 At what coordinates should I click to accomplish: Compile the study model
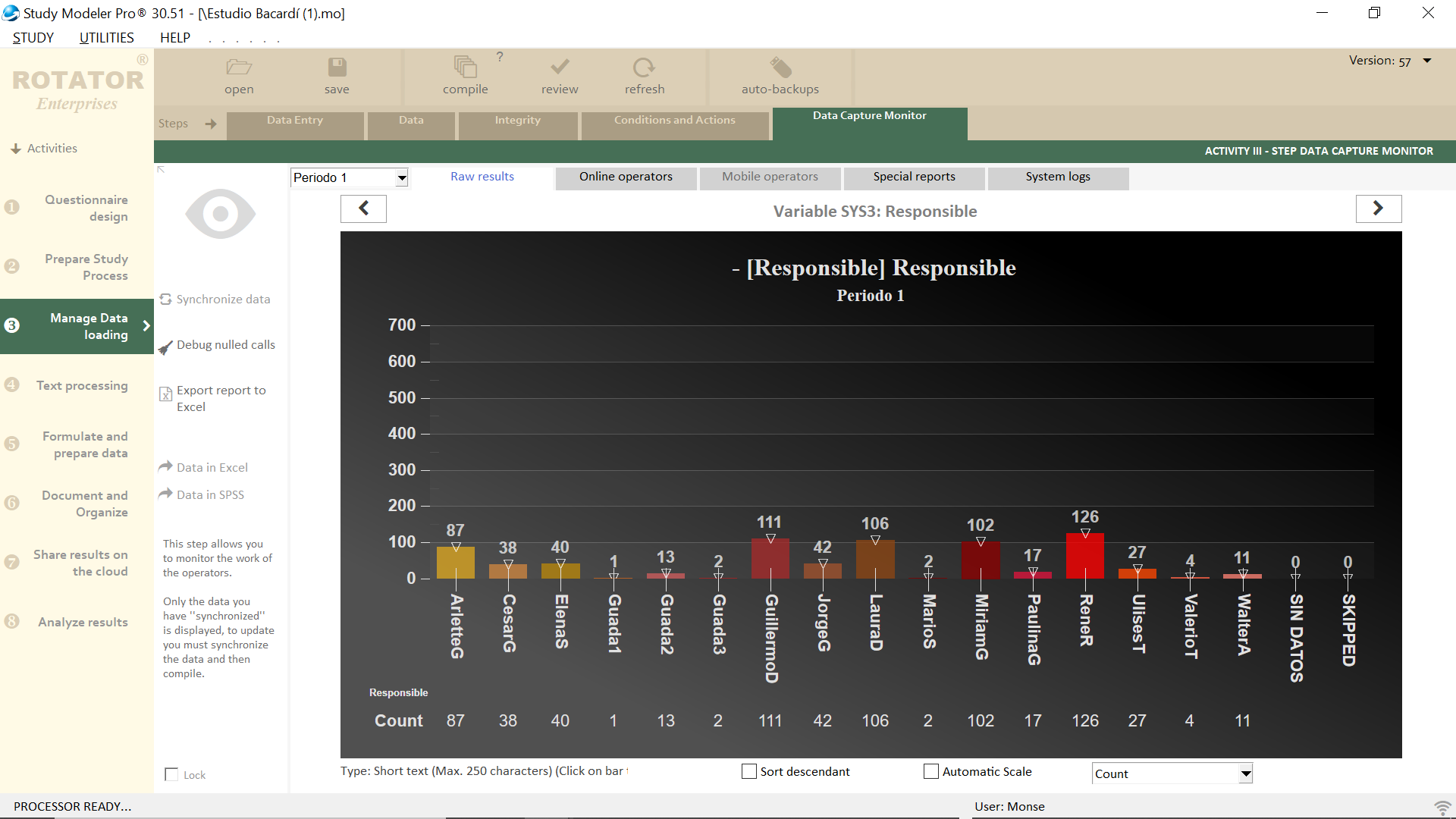(x=466, y=74)
